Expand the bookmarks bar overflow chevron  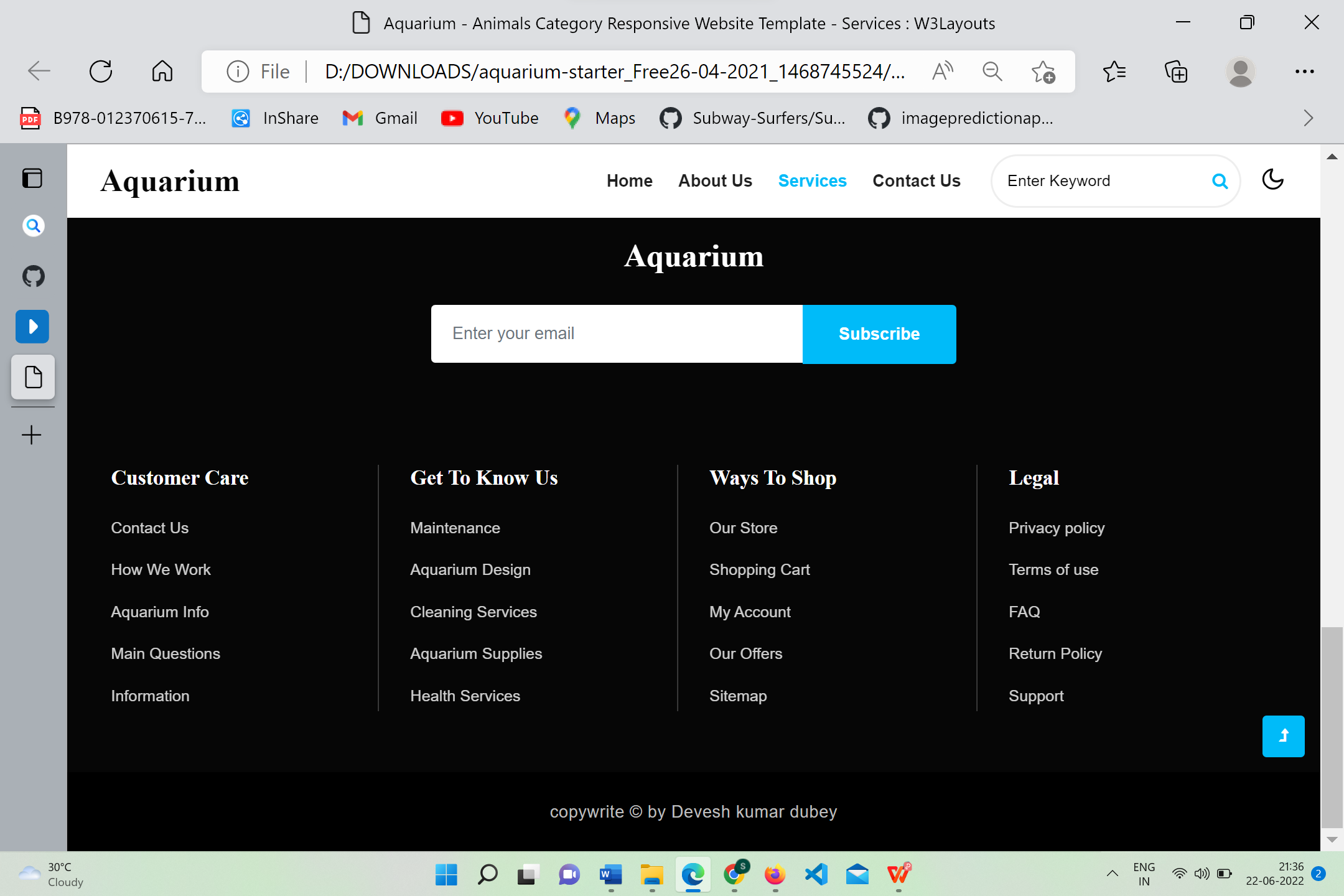point(1308,118)
